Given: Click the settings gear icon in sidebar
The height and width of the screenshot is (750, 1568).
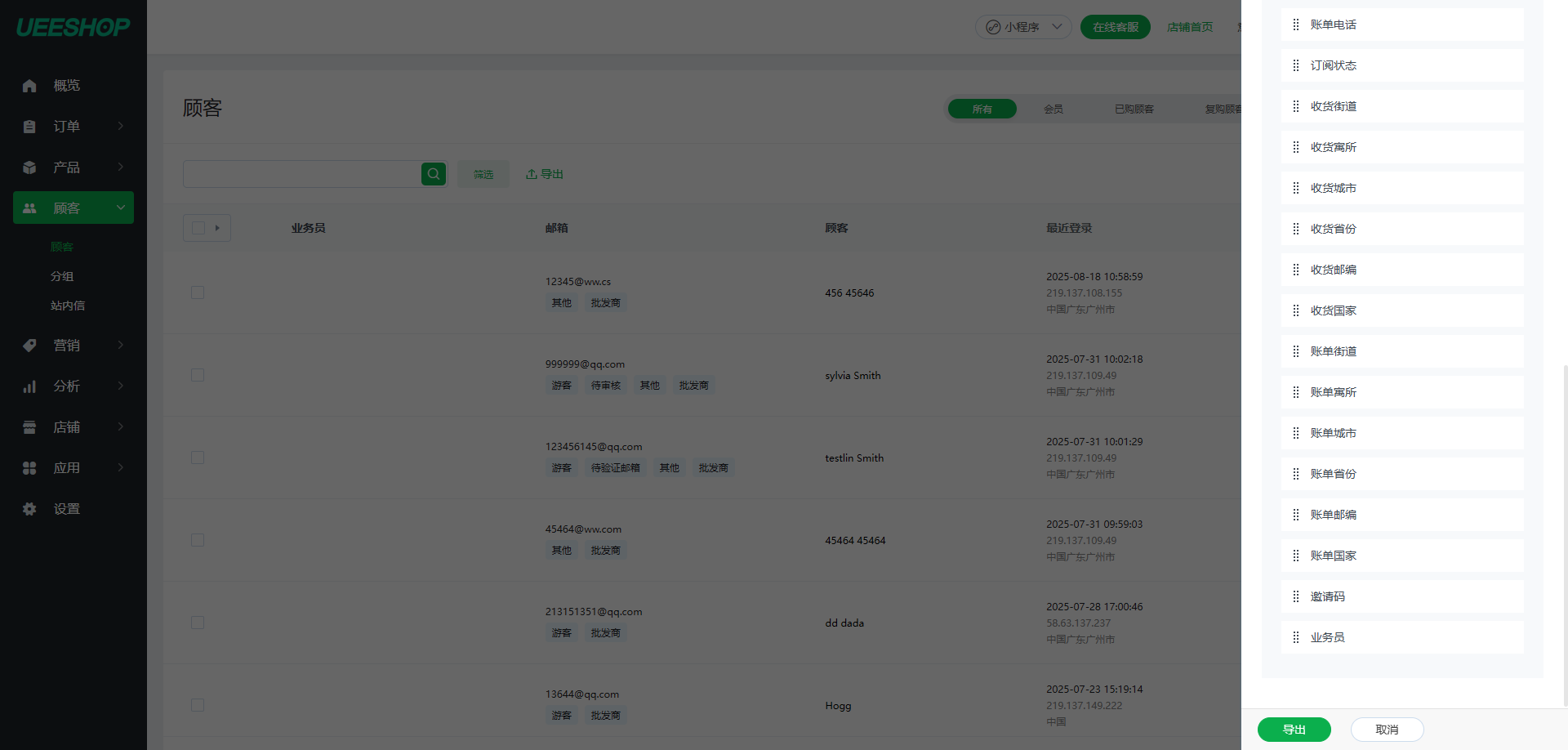Looking at the screenshot, I should (29, 509).
